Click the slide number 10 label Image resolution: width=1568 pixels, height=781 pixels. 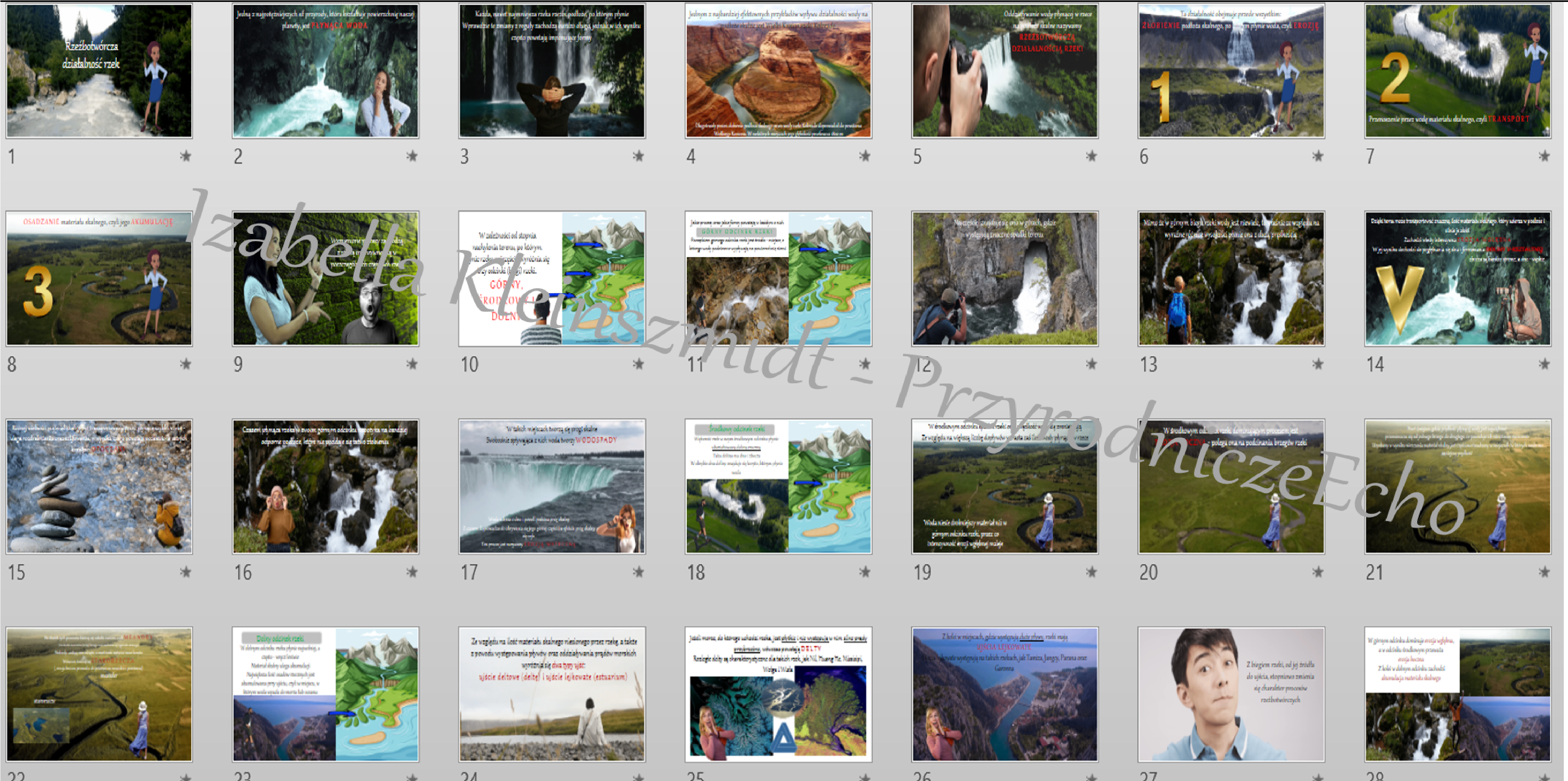[469, 364]
